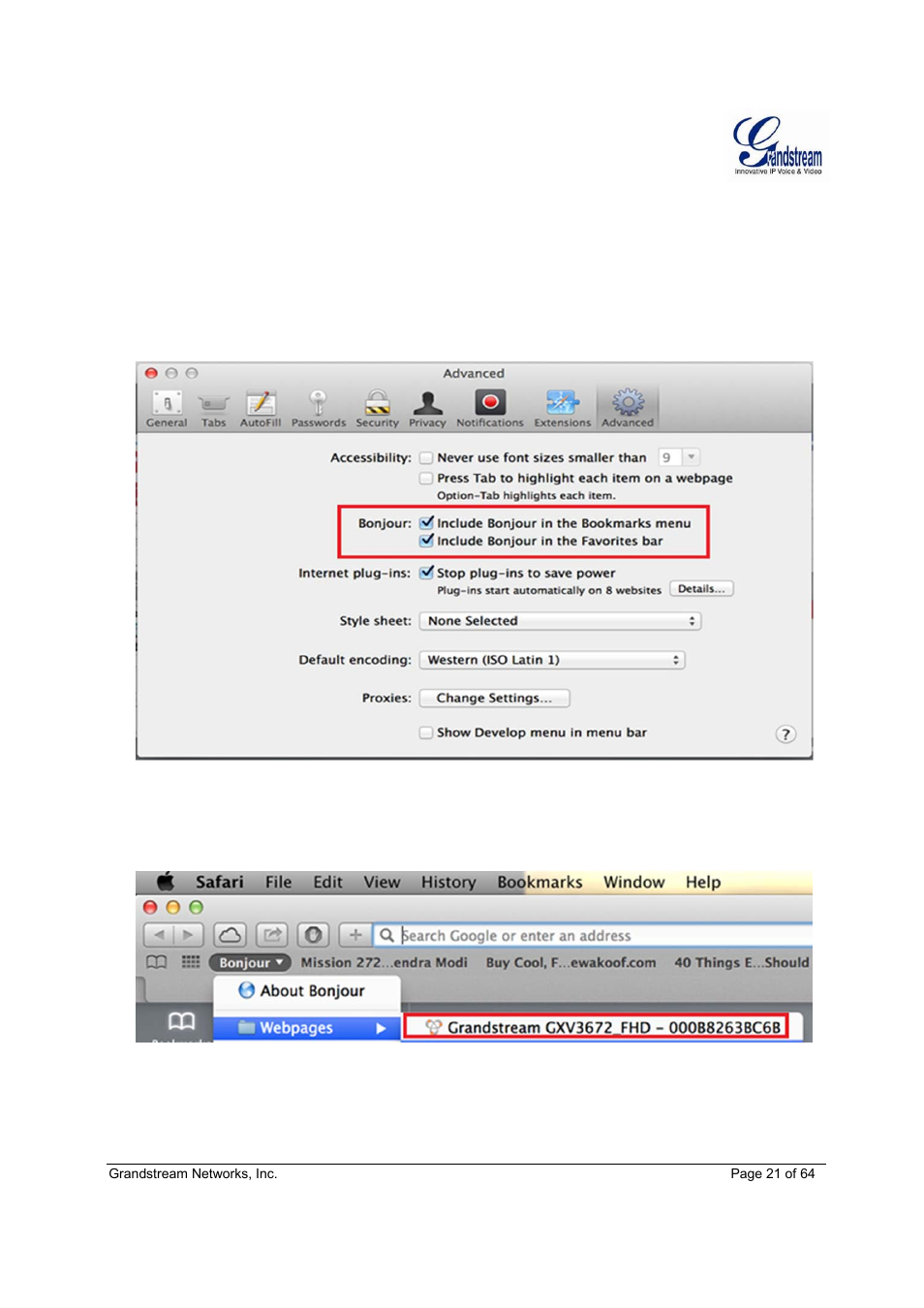This screenshot has width=924, height=1308.
Task: Click the extension button left of the plus button
Action: pyautogui.click(x=313, y=935)
